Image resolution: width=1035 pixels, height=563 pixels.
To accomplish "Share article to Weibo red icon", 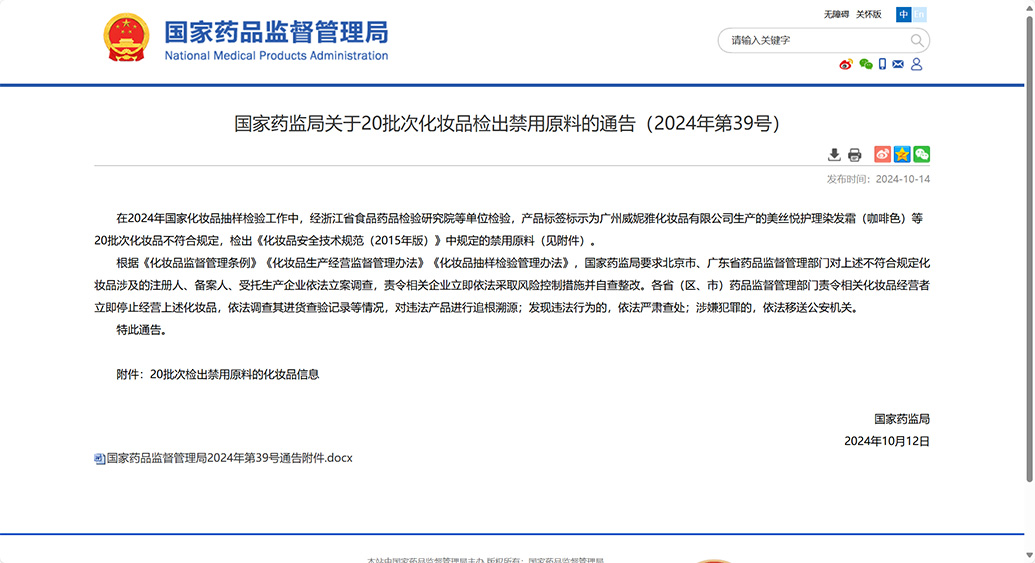I will pyautogui.click(x=882, y=154).
